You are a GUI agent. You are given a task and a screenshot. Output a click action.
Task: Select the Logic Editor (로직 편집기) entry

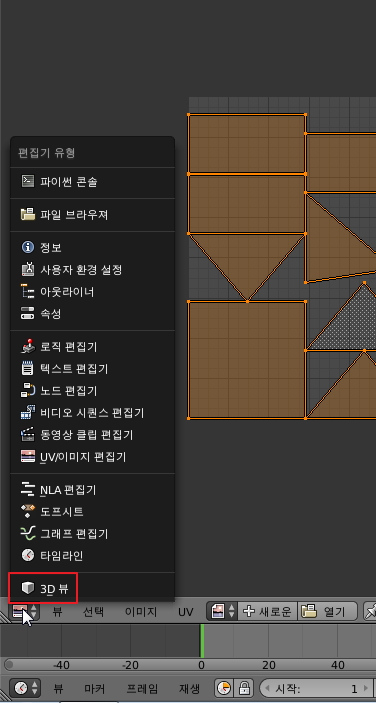pyautogui.click(x=92, y=347)
